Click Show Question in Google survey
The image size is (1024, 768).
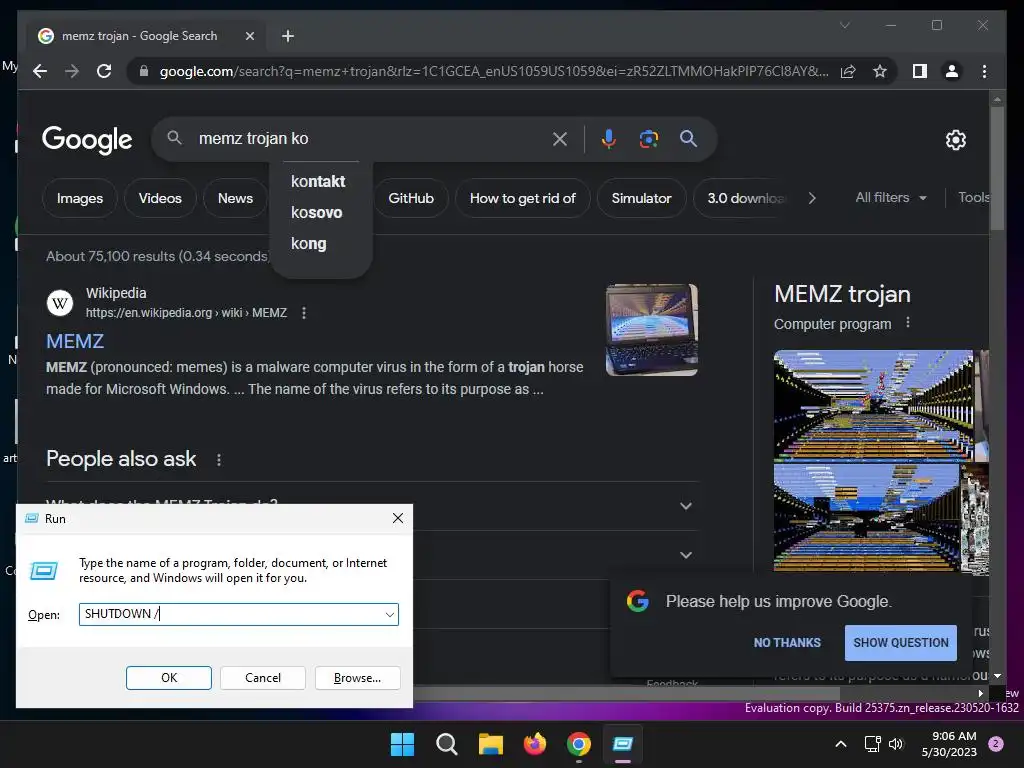pos(901,643)
